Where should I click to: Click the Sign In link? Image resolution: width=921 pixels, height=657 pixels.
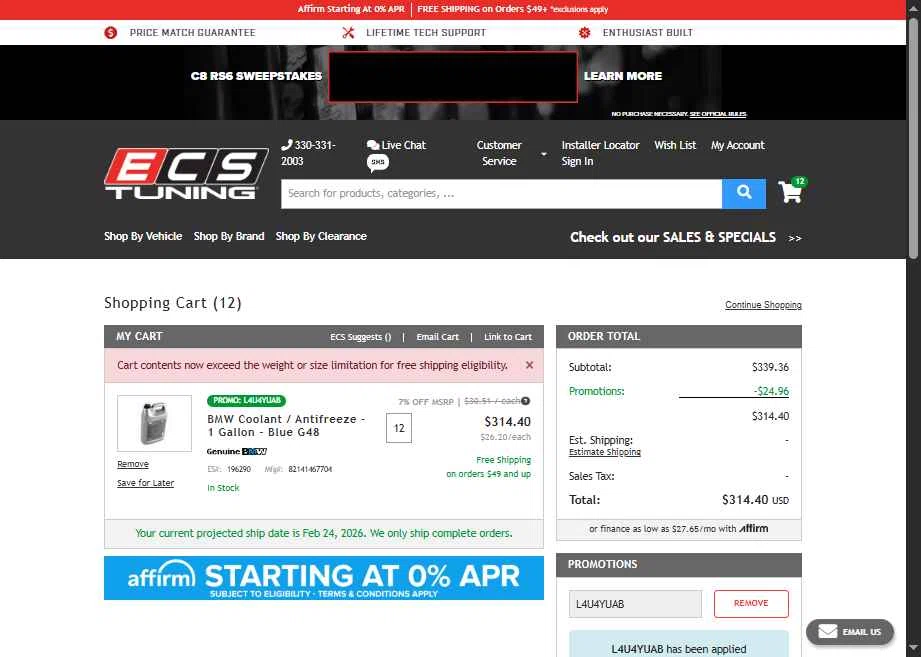click(577, 161)
